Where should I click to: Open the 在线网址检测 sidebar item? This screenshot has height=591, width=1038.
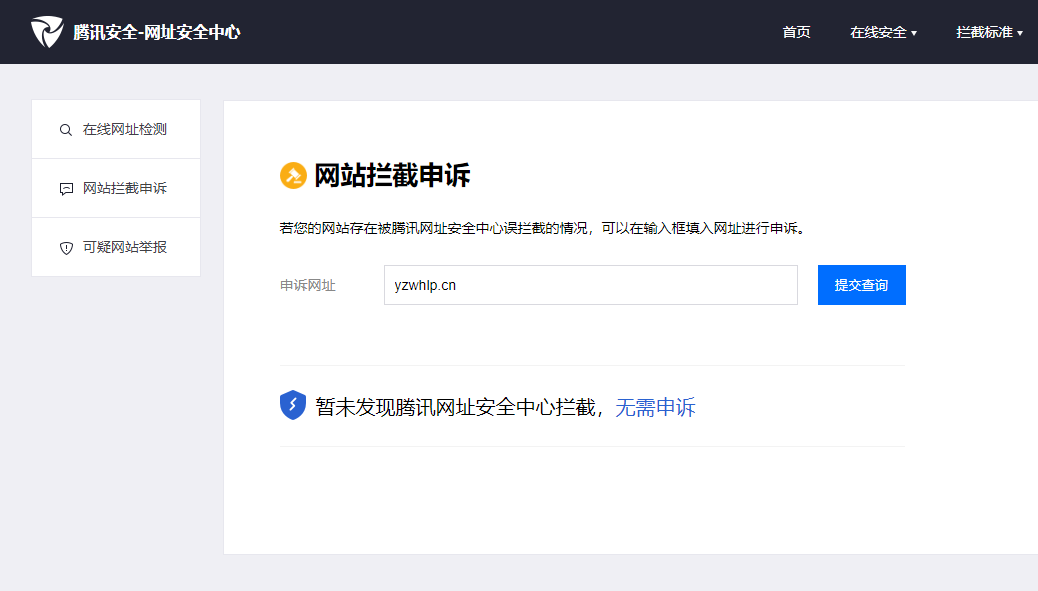click(116, 129)
